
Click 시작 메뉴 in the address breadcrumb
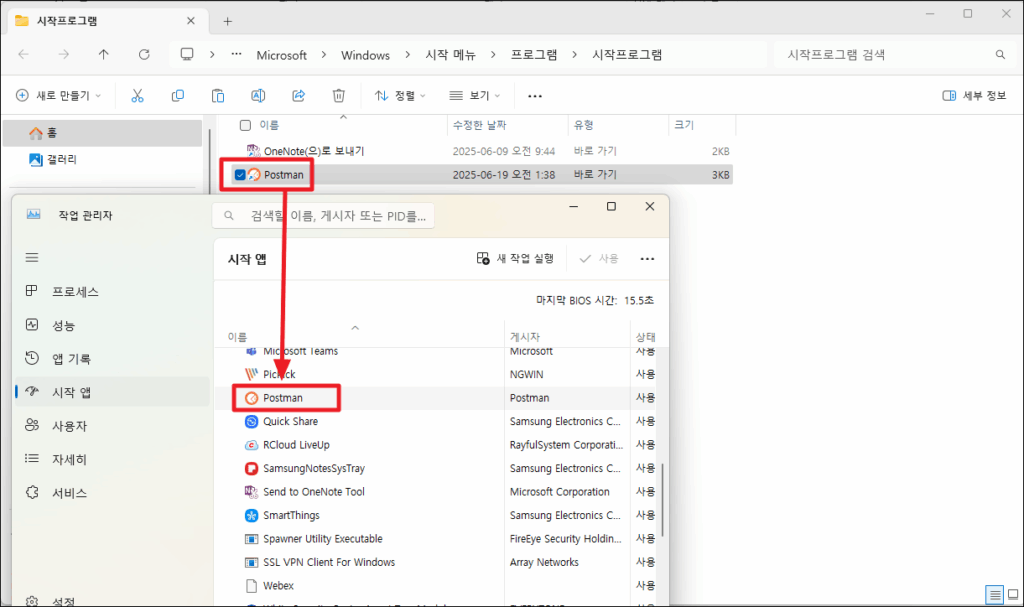pyautogui.click(x=451, y=55)
